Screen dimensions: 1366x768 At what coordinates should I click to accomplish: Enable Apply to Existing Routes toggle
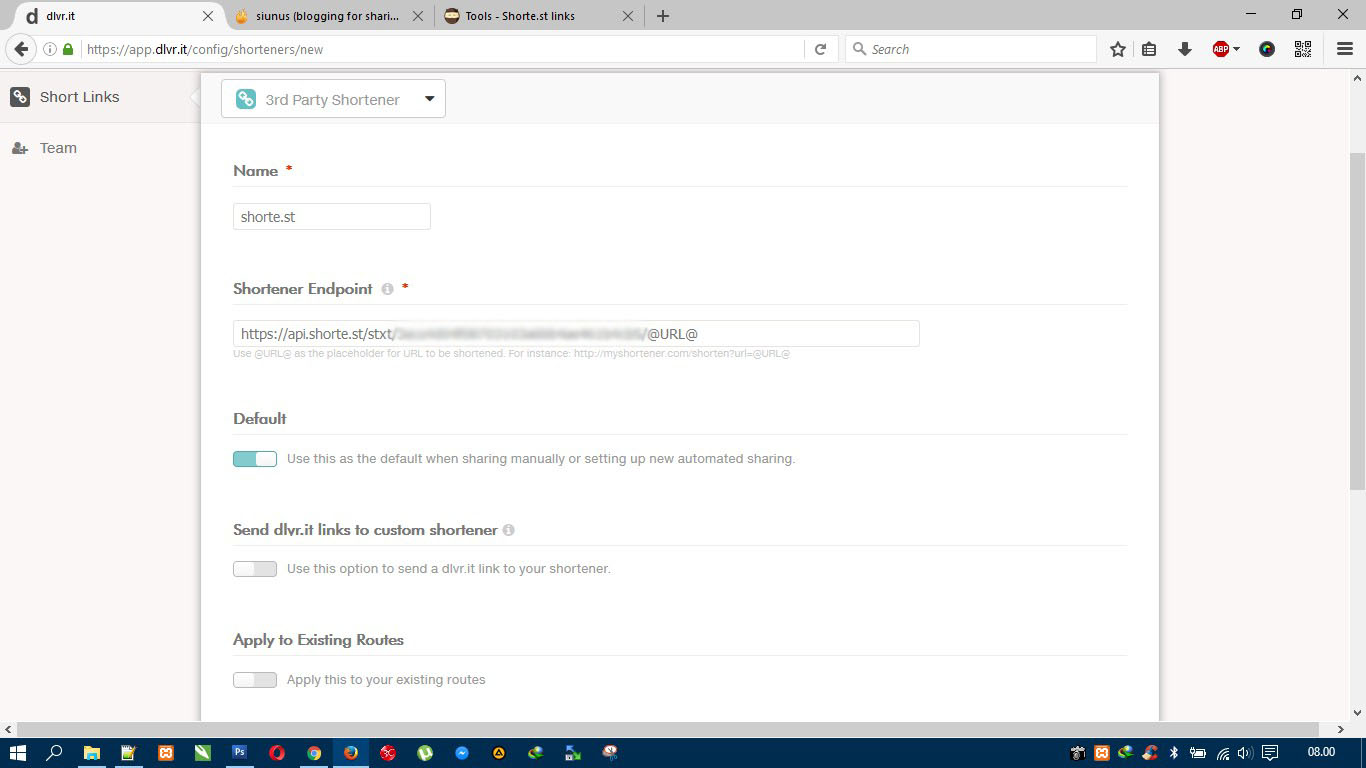coord(255,680)
